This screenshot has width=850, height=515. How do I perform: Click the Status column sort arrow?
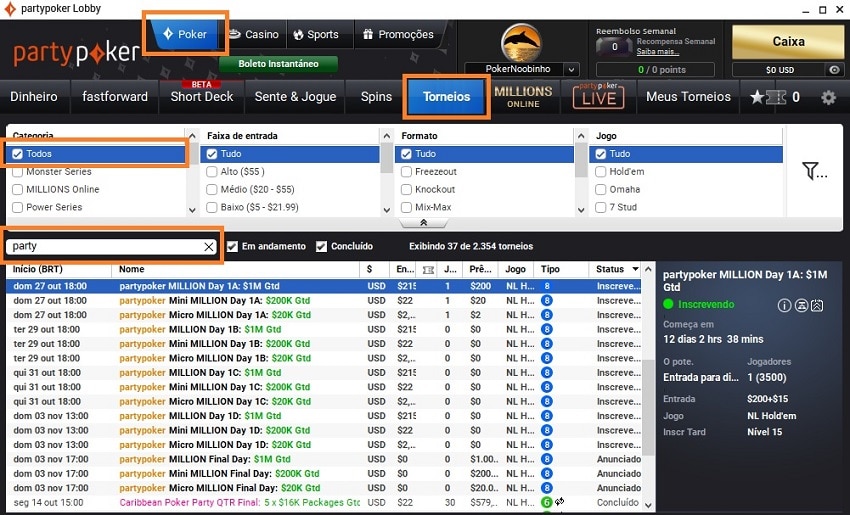(x=635, y=269)
